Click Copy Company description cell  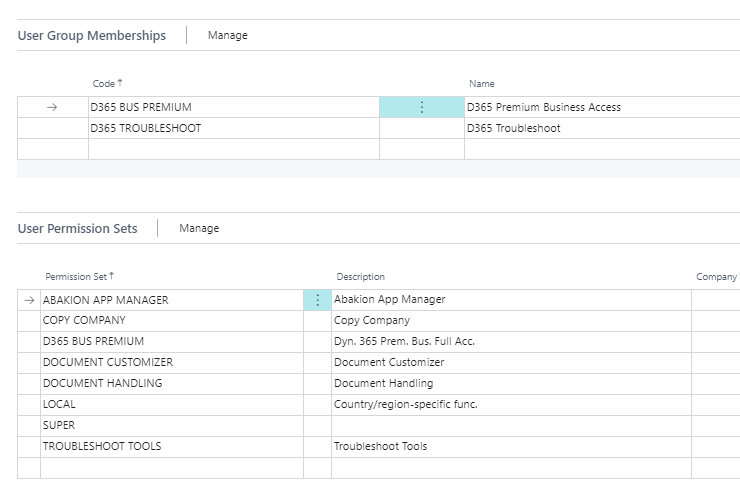[511, 320]
